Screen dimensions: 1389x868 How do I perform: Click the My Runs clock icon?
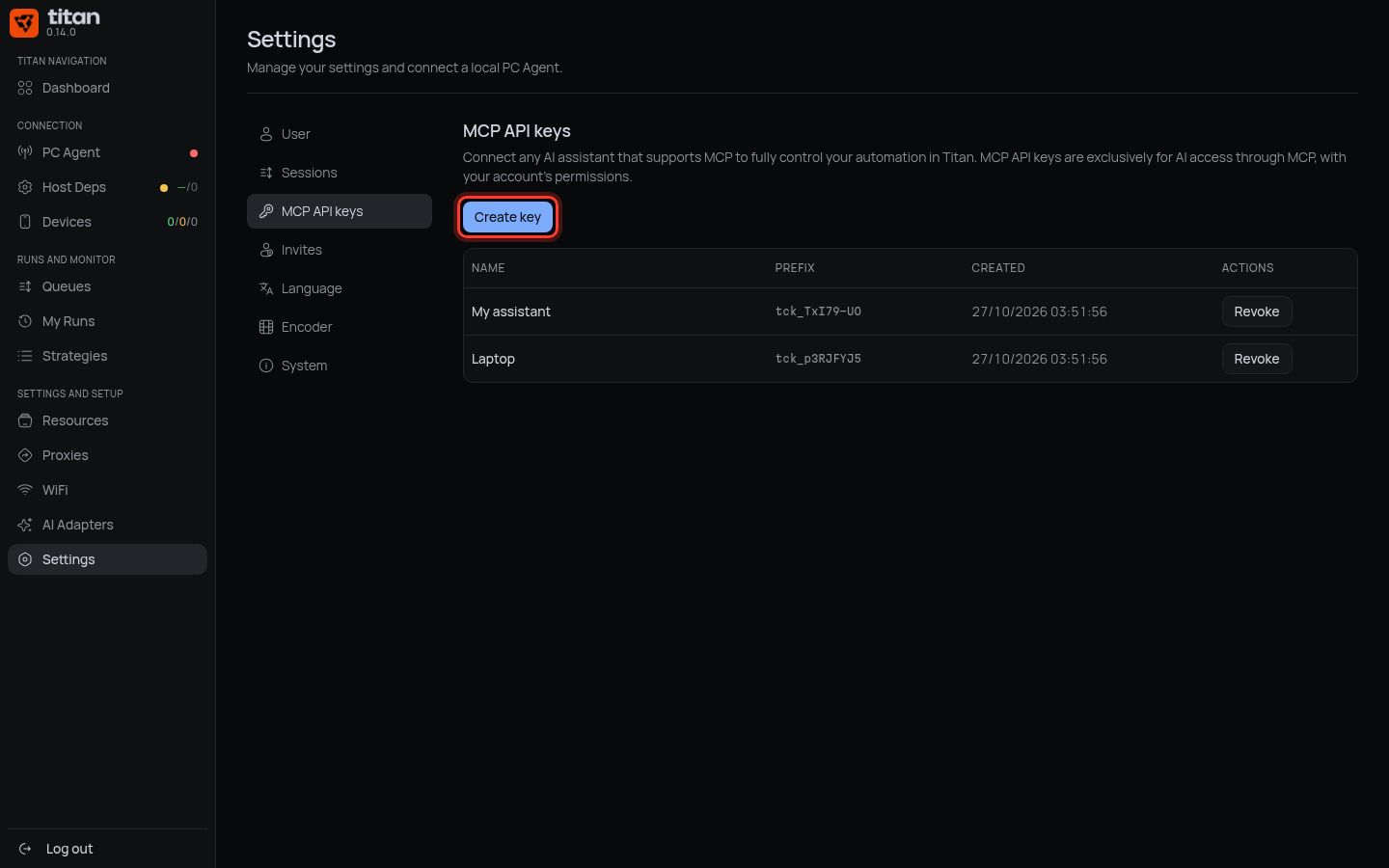tap(25, 321)
